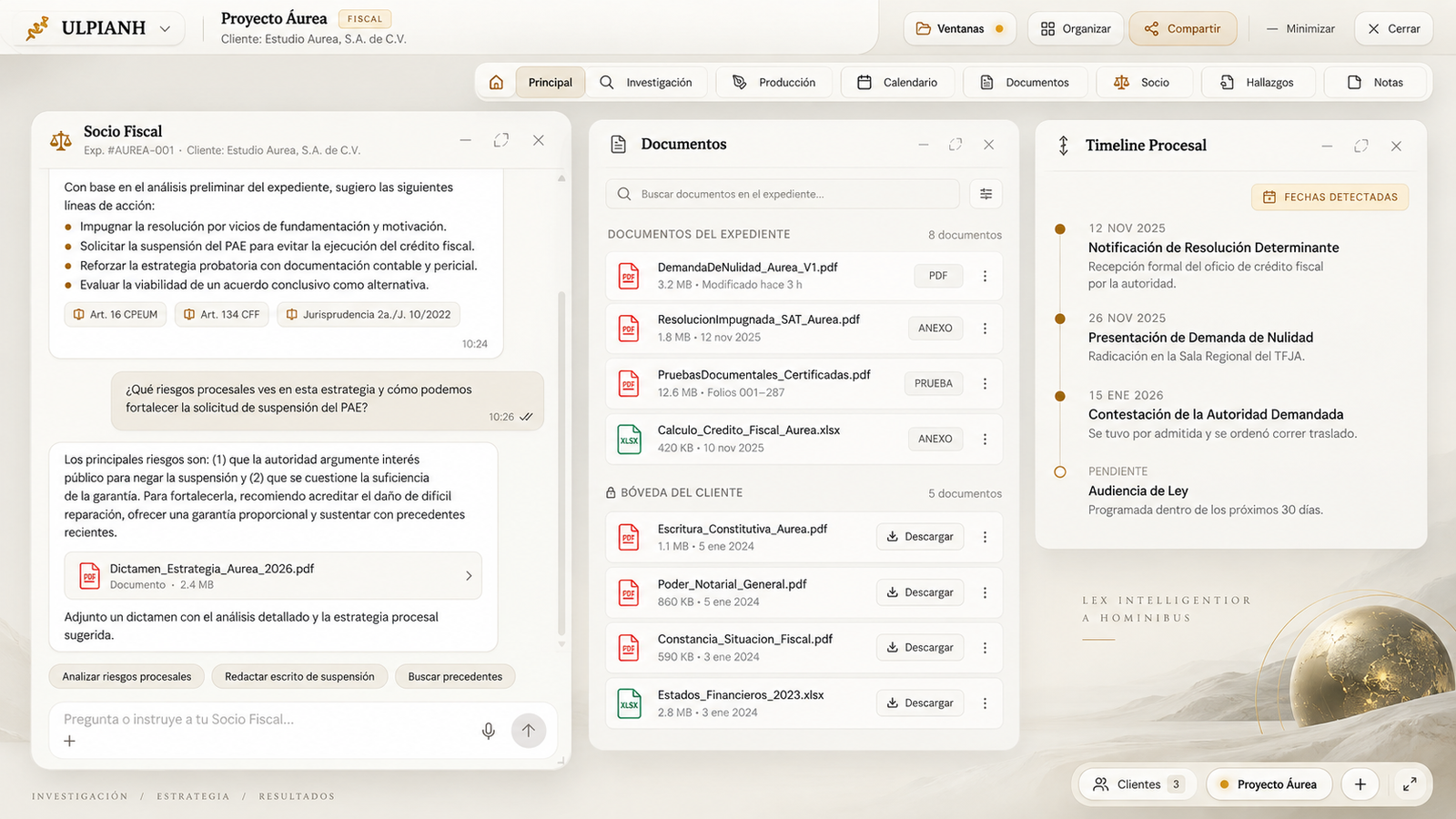Click the fullscreen expand arrows icon at bottom right
The width and height of the screenshot is (1456, 819).
coord(1410,784)
